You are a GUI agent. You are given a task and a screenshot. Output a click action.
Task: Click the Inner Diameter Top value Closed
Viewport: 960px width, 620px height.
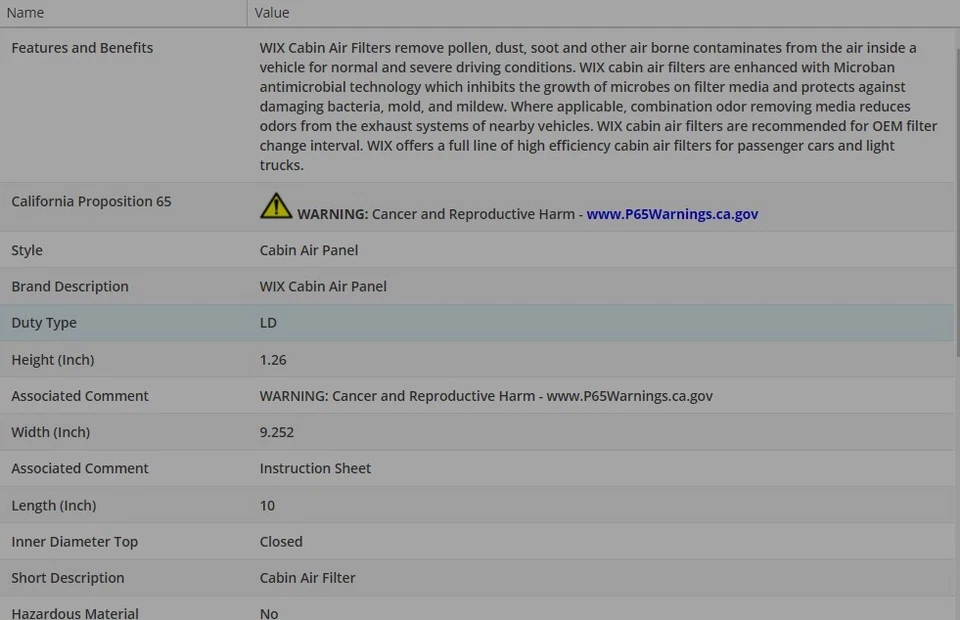click(281, 541)
